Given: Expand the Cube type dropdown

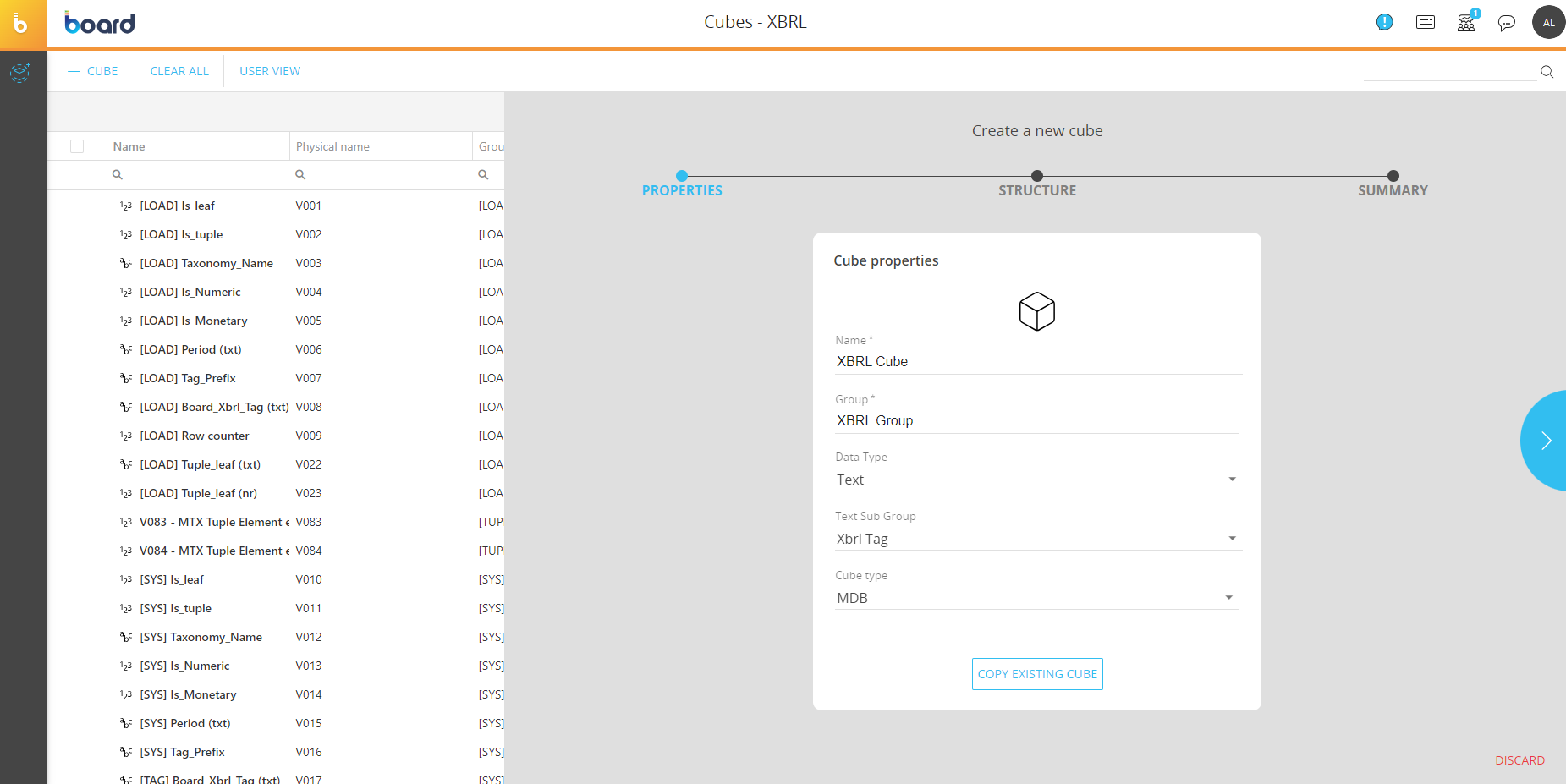Looking at the screenshot, I should coord(1228,598).
